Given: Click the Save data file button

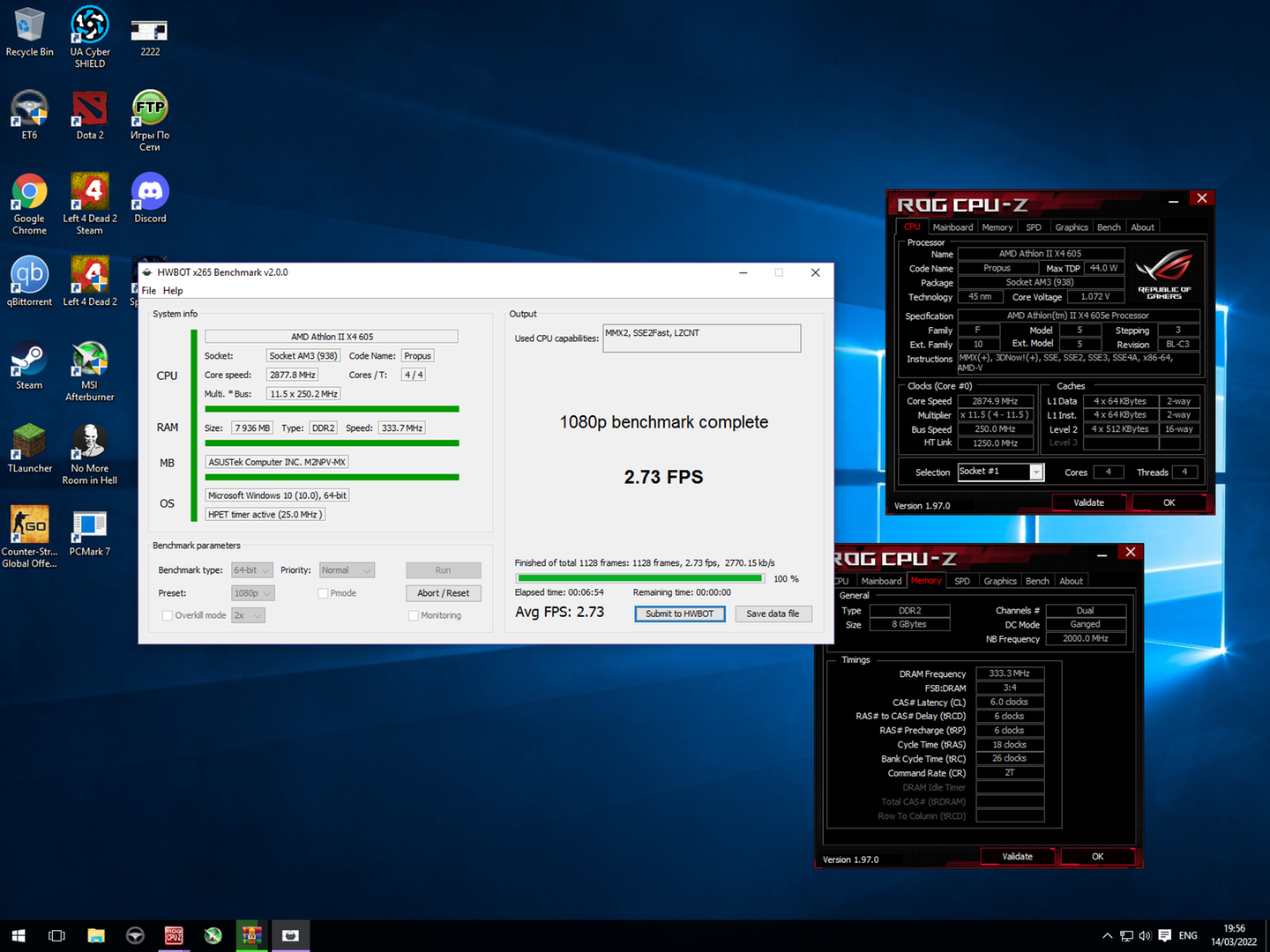Looking at the screenshot, I should [x=773, y=614].
